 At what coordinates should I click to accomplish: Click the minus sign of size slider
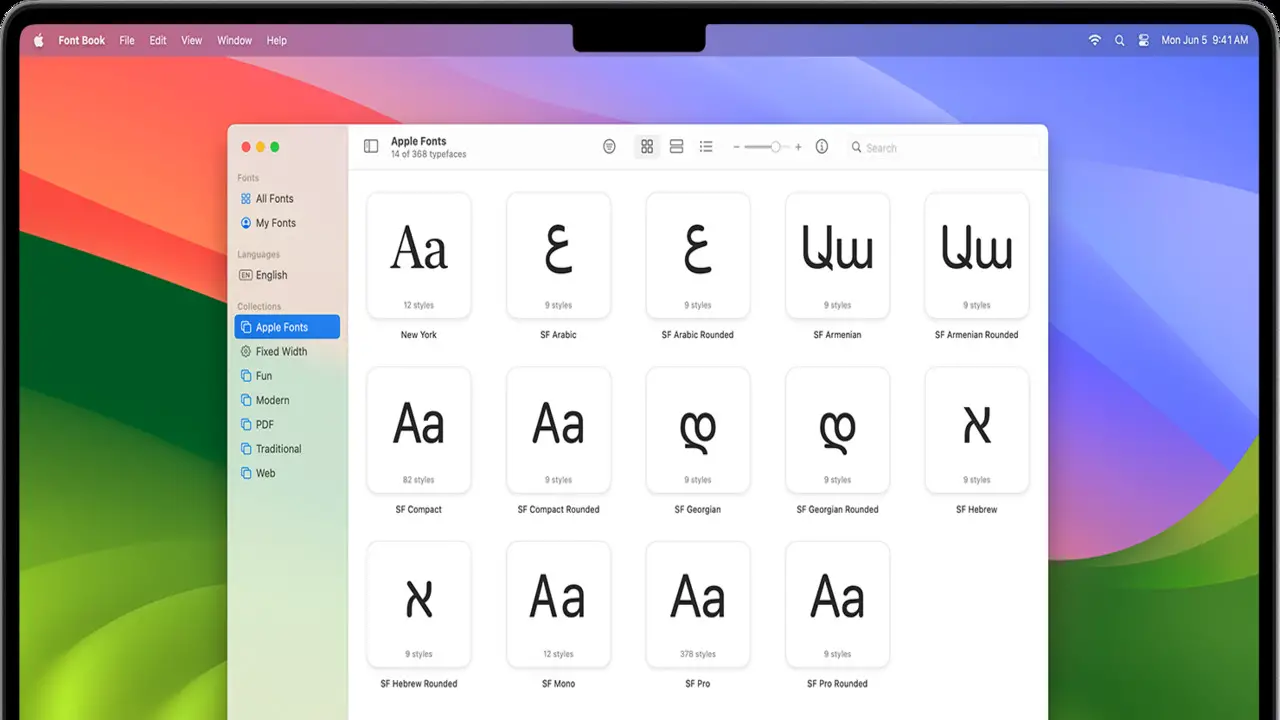pyautogui.click(x=737, y=147)
